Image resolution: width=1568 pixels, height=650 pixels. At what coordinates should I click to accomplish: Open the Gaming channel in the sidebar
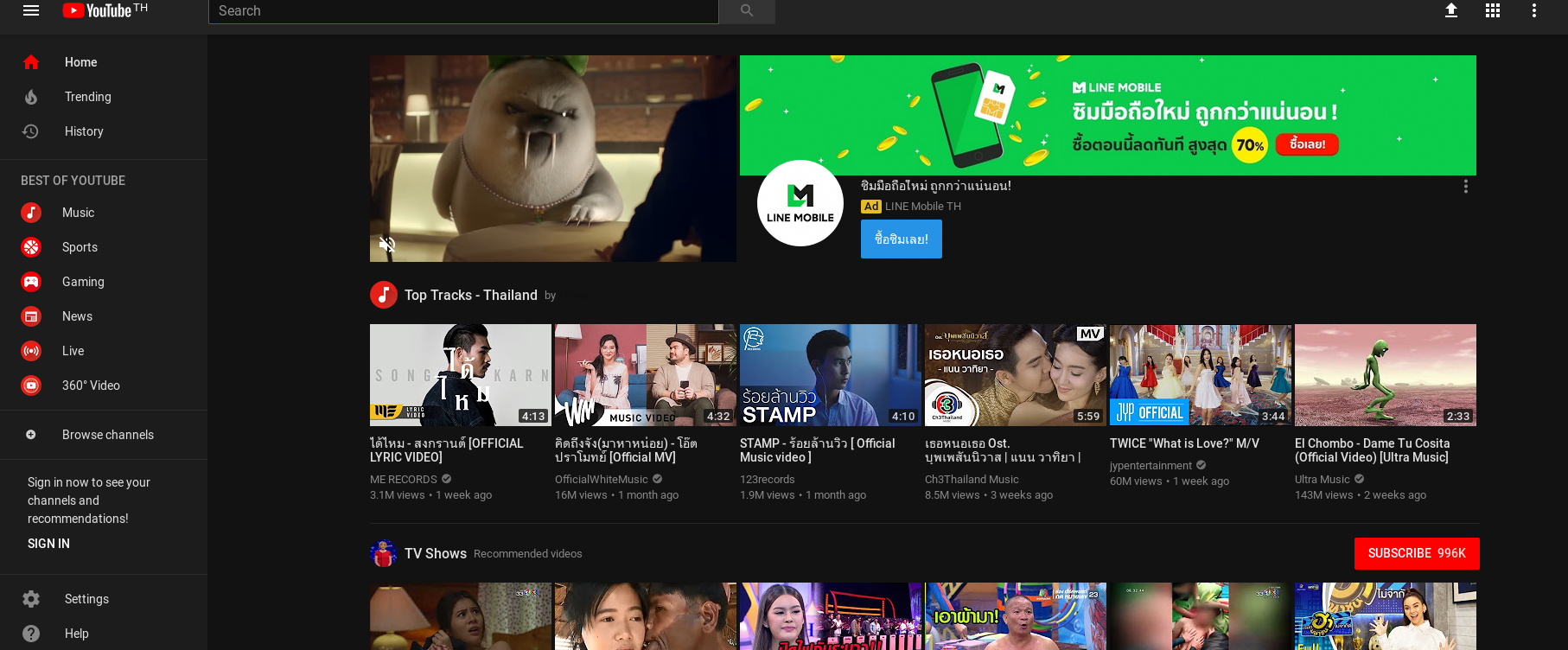click(x=104, y=282)
